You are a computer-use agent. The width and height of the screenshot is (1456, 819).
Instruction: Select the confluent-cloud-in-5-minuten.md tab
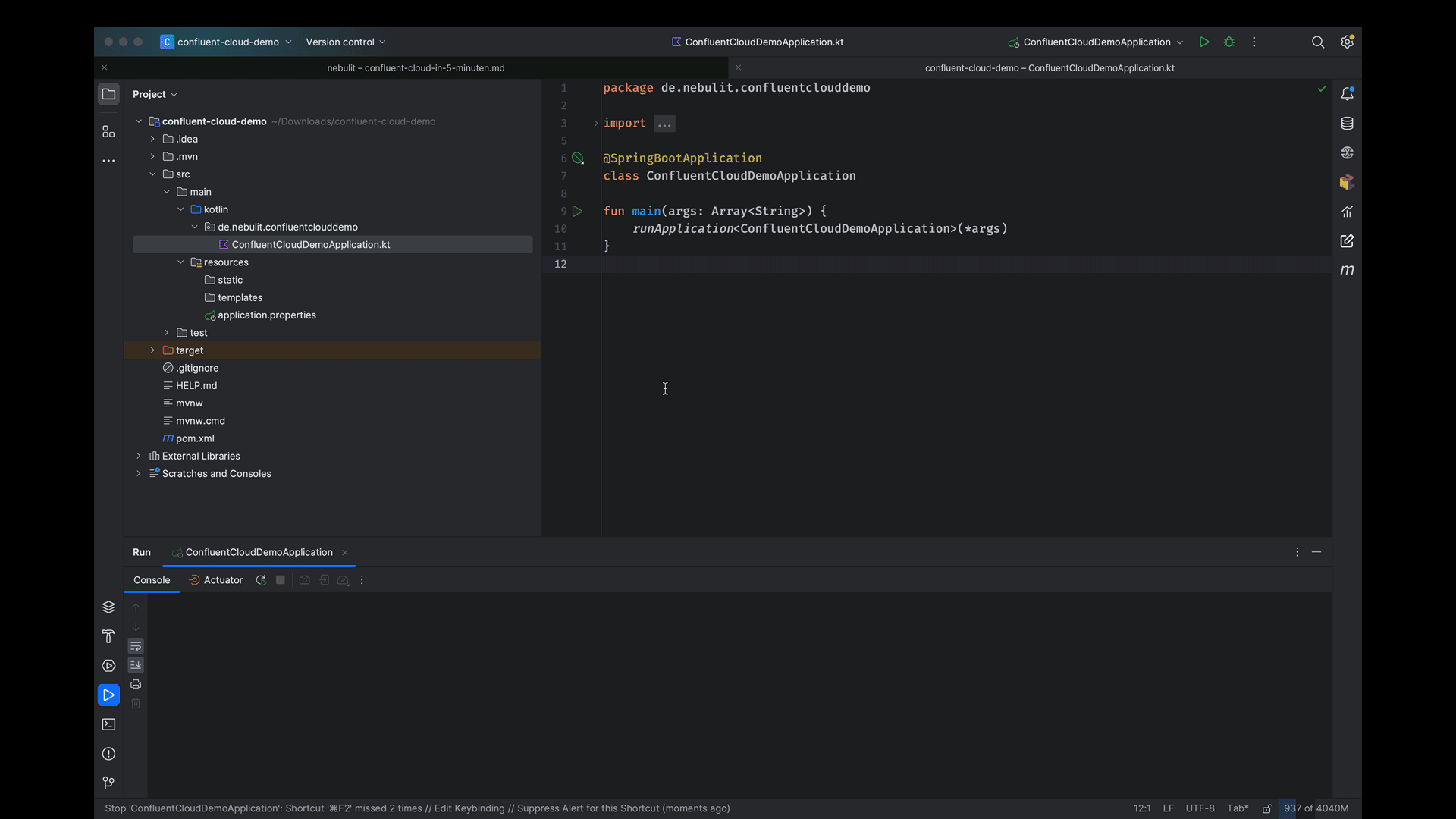(416, 67)
